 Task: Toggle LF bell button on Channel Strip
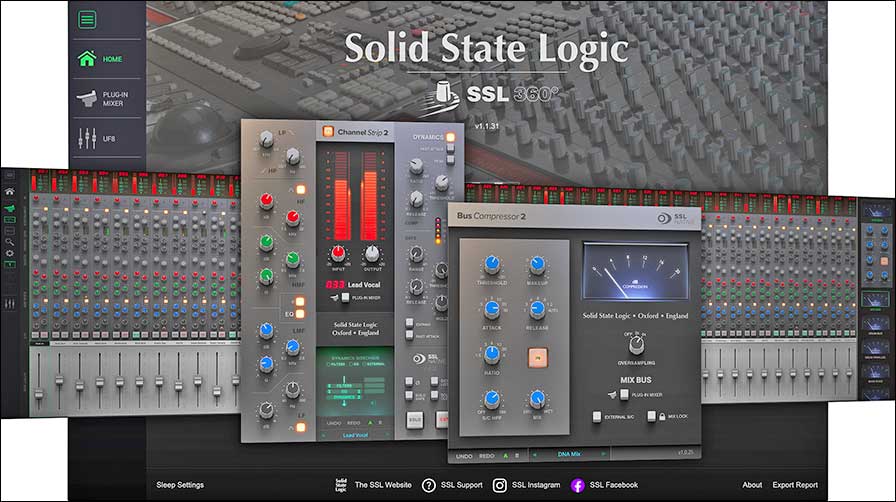coord(300,427)
